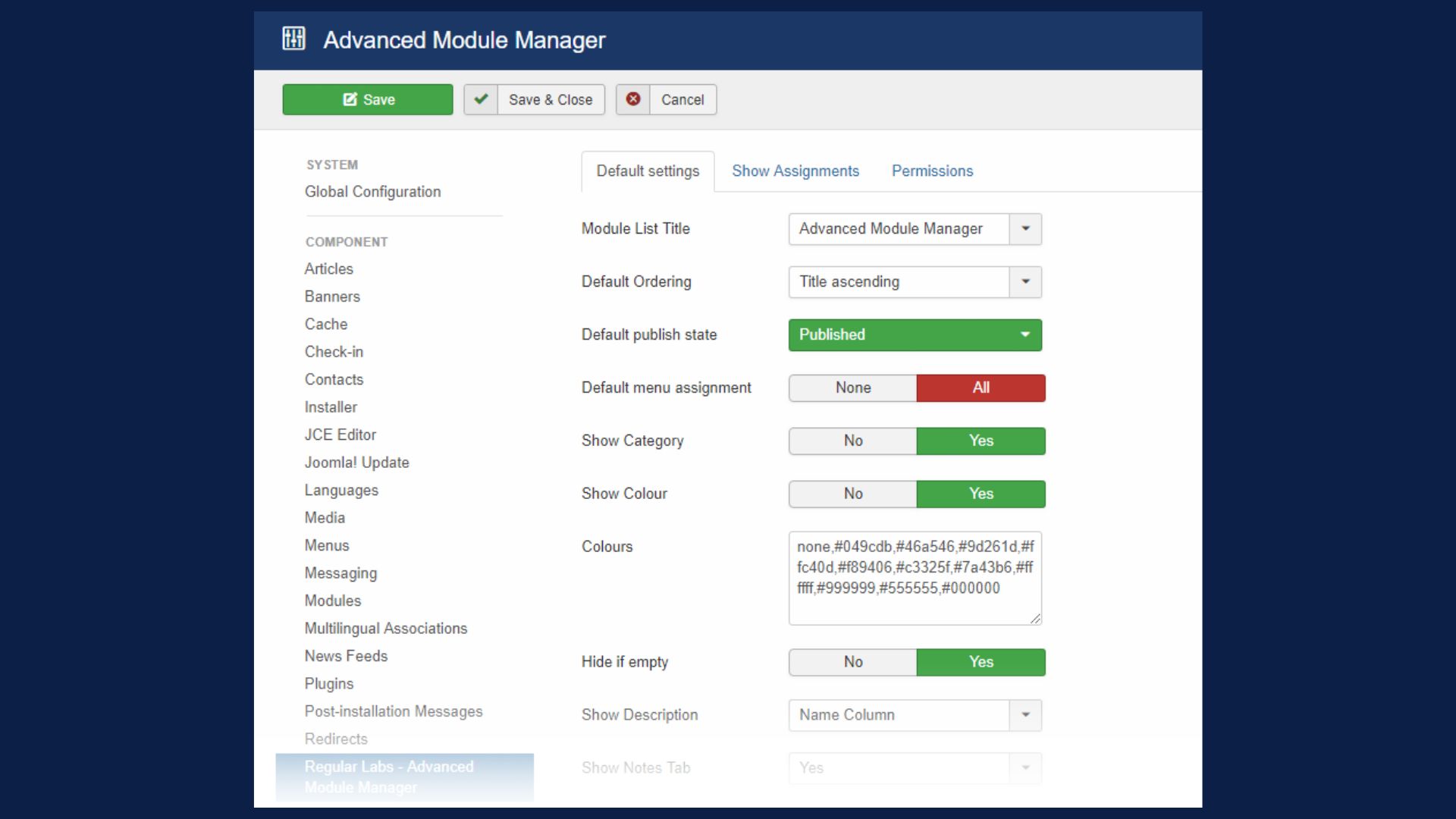
Task: Open Menus in the sidebar
Action: pyautogui.click(x=327, y=546)
